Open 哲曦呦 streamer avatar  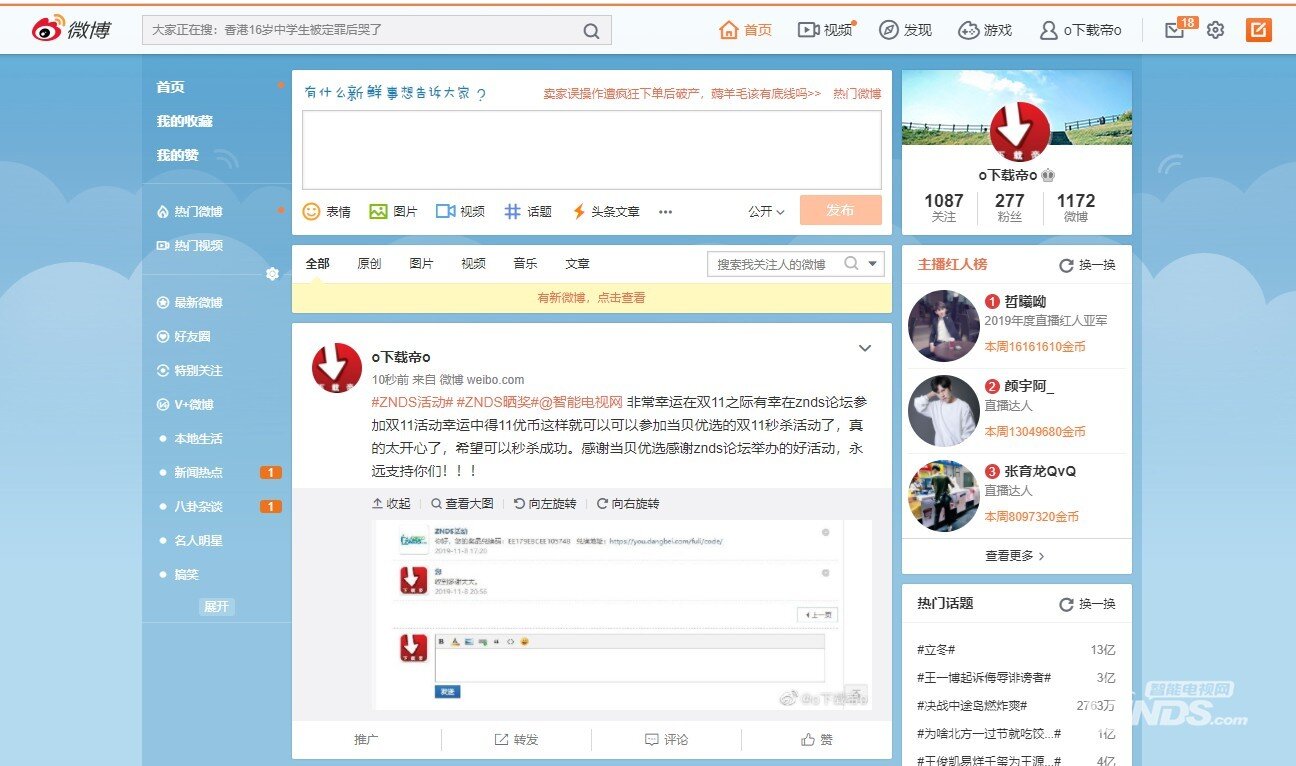point(944,326)
